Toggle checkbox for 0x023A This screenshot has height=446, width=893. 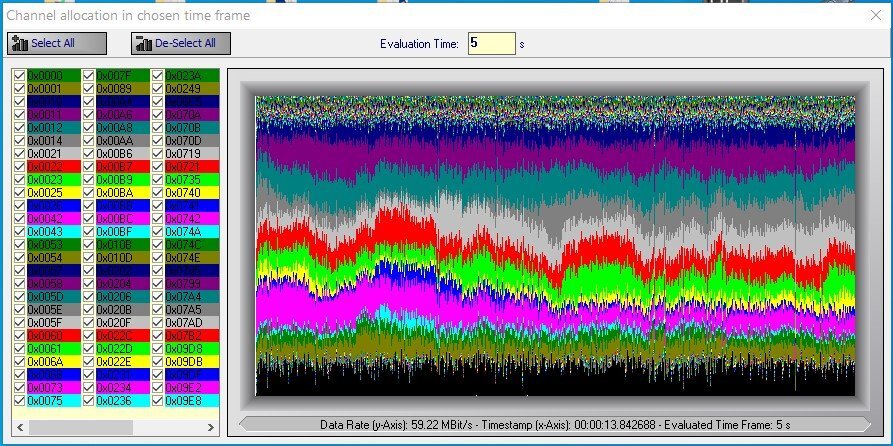click(x=158, y=75)
